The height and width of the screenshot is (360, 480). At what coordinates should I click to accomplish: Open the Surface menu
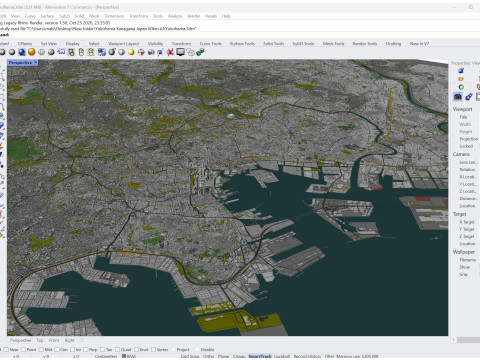click(47, 16)
